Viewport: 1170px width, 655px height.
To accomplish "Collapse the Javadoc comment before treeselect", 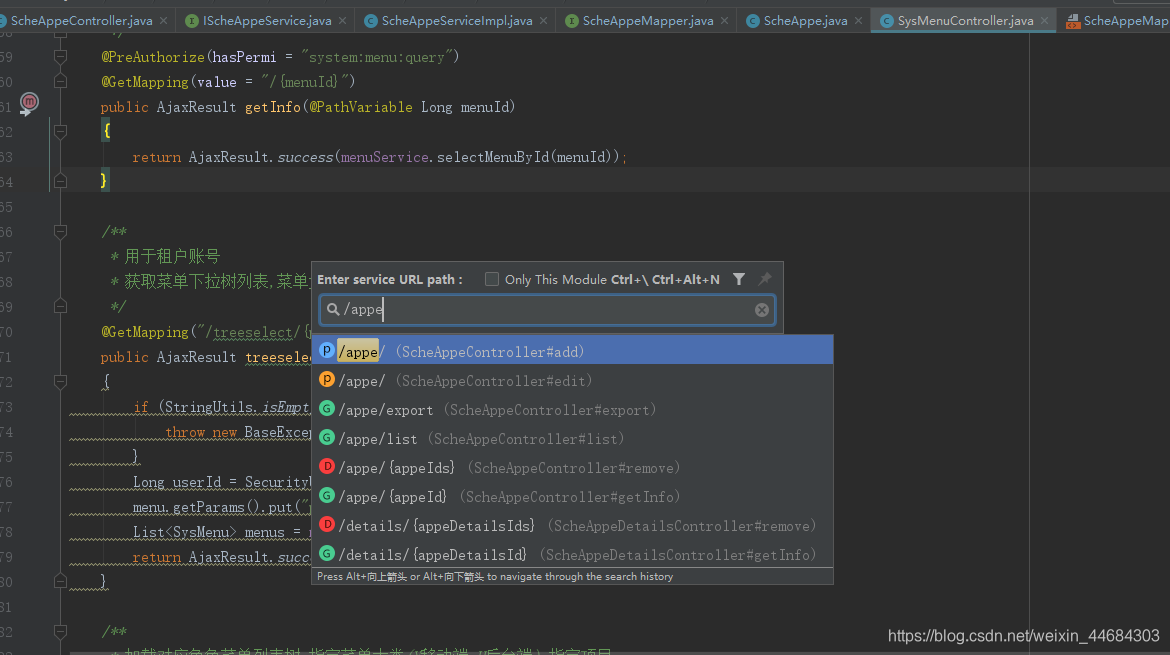I will tap(60, 231).
